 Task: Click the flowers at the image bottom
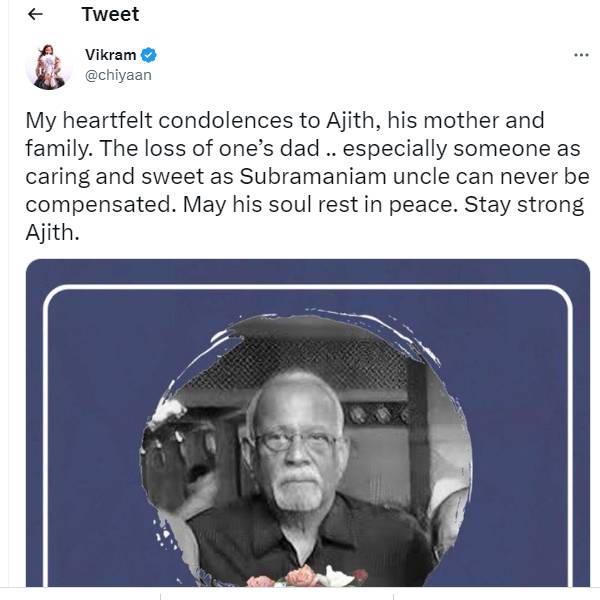click(306, 577)
